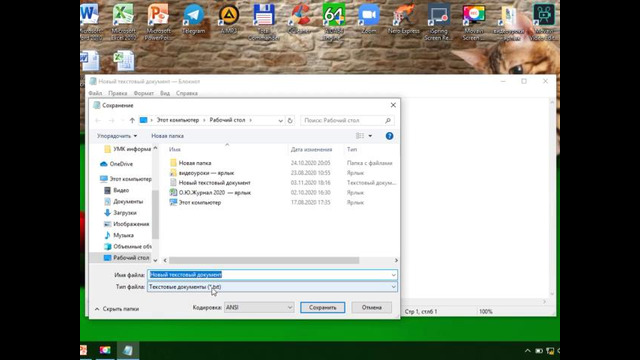Create a folder with Новая папка button
The image size is (640, 360).
pos(167,136)
